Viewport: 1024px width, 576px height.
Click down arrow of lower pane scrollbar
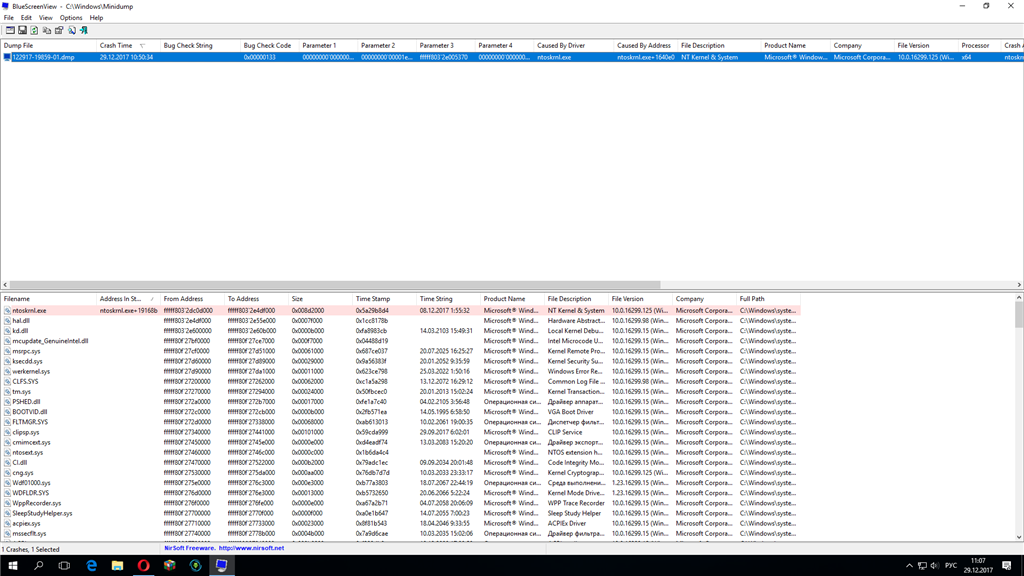tap(1019, 537)
